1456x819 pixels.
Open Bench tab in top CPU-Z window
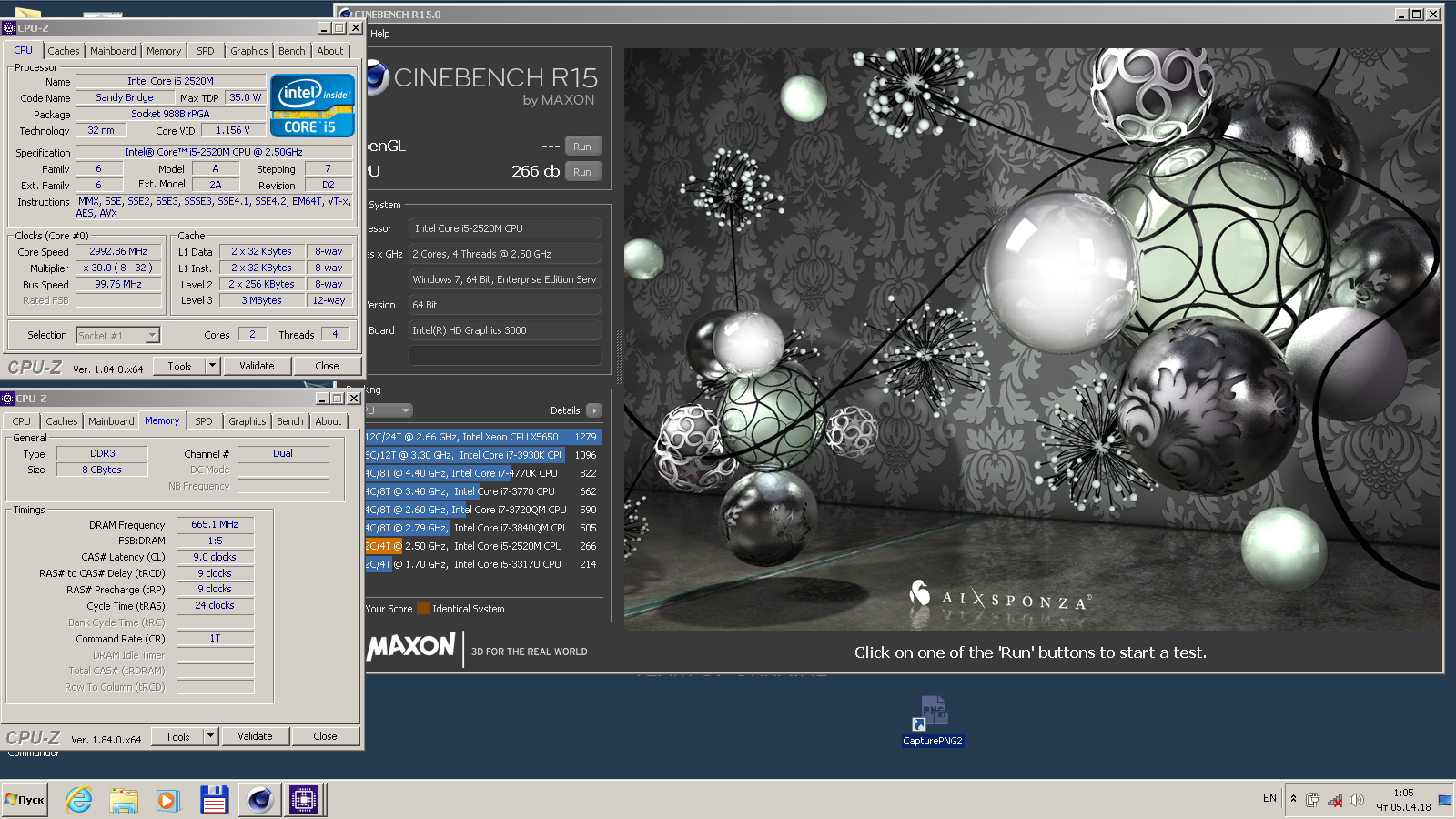click(x=292, y=51)
